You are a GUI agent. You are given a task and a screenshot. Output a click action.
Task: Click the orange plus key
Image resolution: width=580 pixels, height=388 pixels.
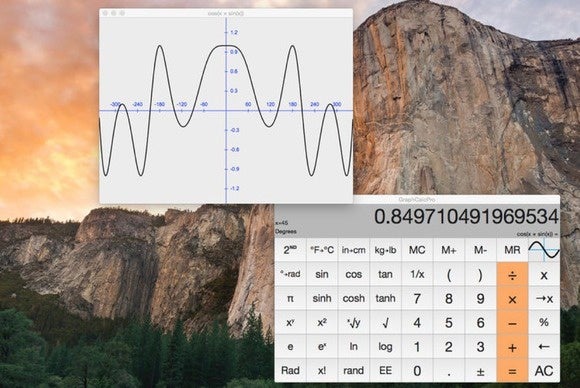(x=512, y=347)
